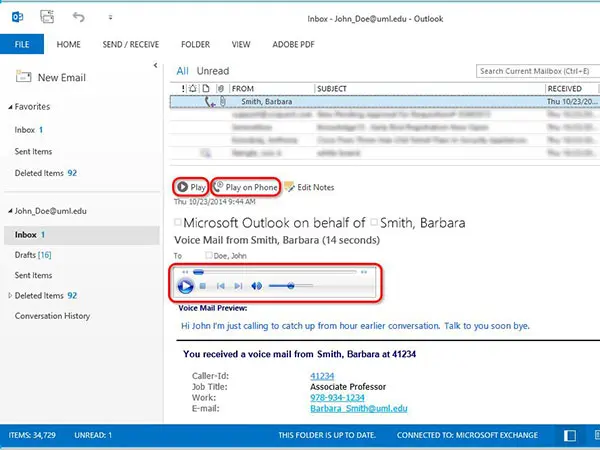
Task: Click the work number 978-934-1234 link
Action: click(x=337, y=398)
